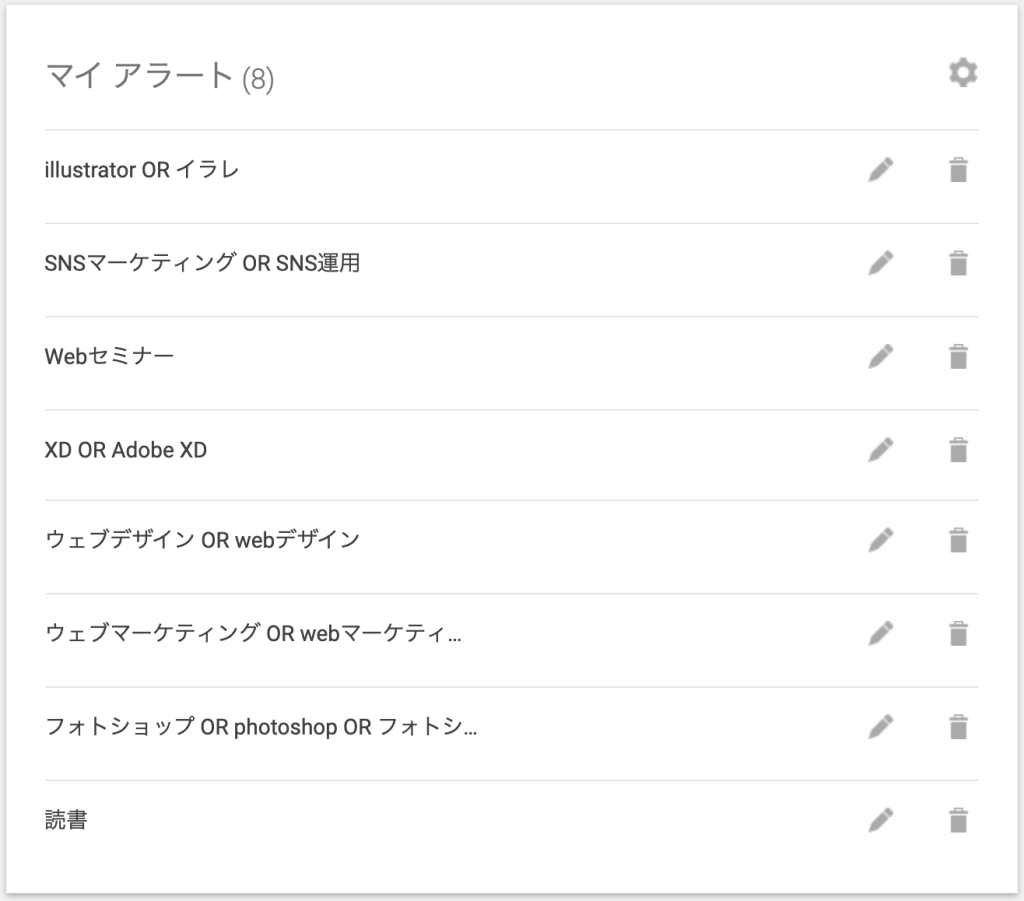Delete the SNSマーケティング alert with trash icon
This screenshot has width=1024, height=901.
point(958,263)
